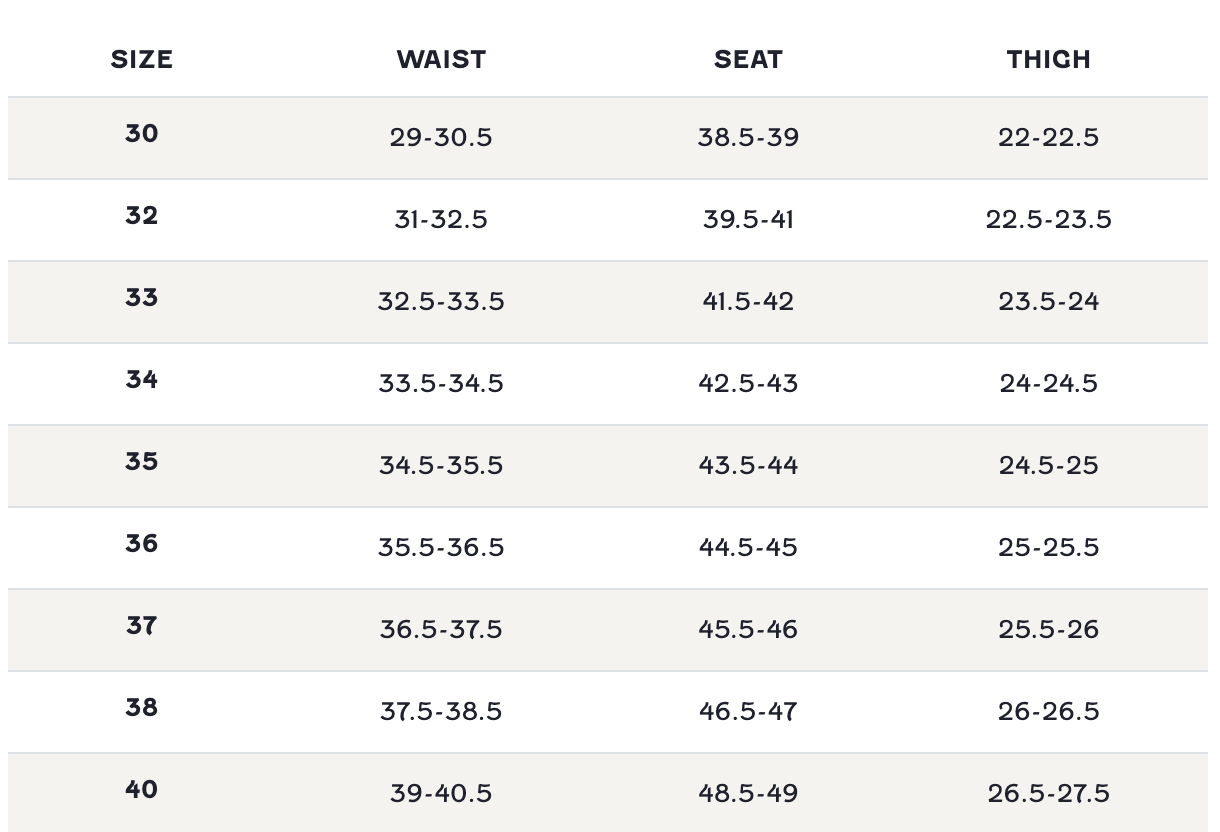Image resolution: width=1220 pixels, height=832 pixels.
Task: Click waist value 29-30.5
Action: tap(441, 137)
